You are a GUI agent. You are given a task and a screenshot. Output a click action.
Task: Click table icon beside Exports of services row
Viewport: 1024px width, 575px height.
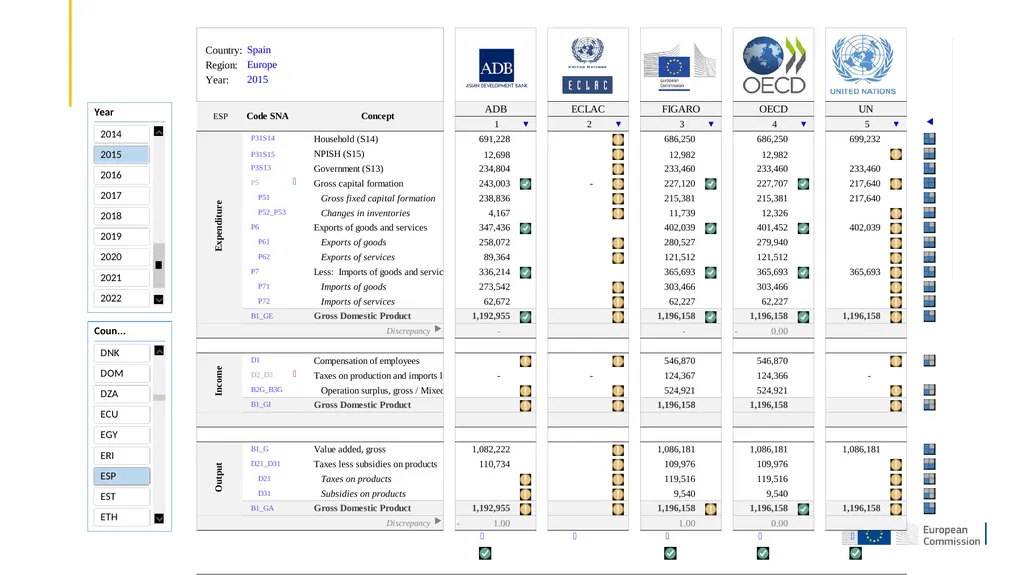[x=929, y=257]
